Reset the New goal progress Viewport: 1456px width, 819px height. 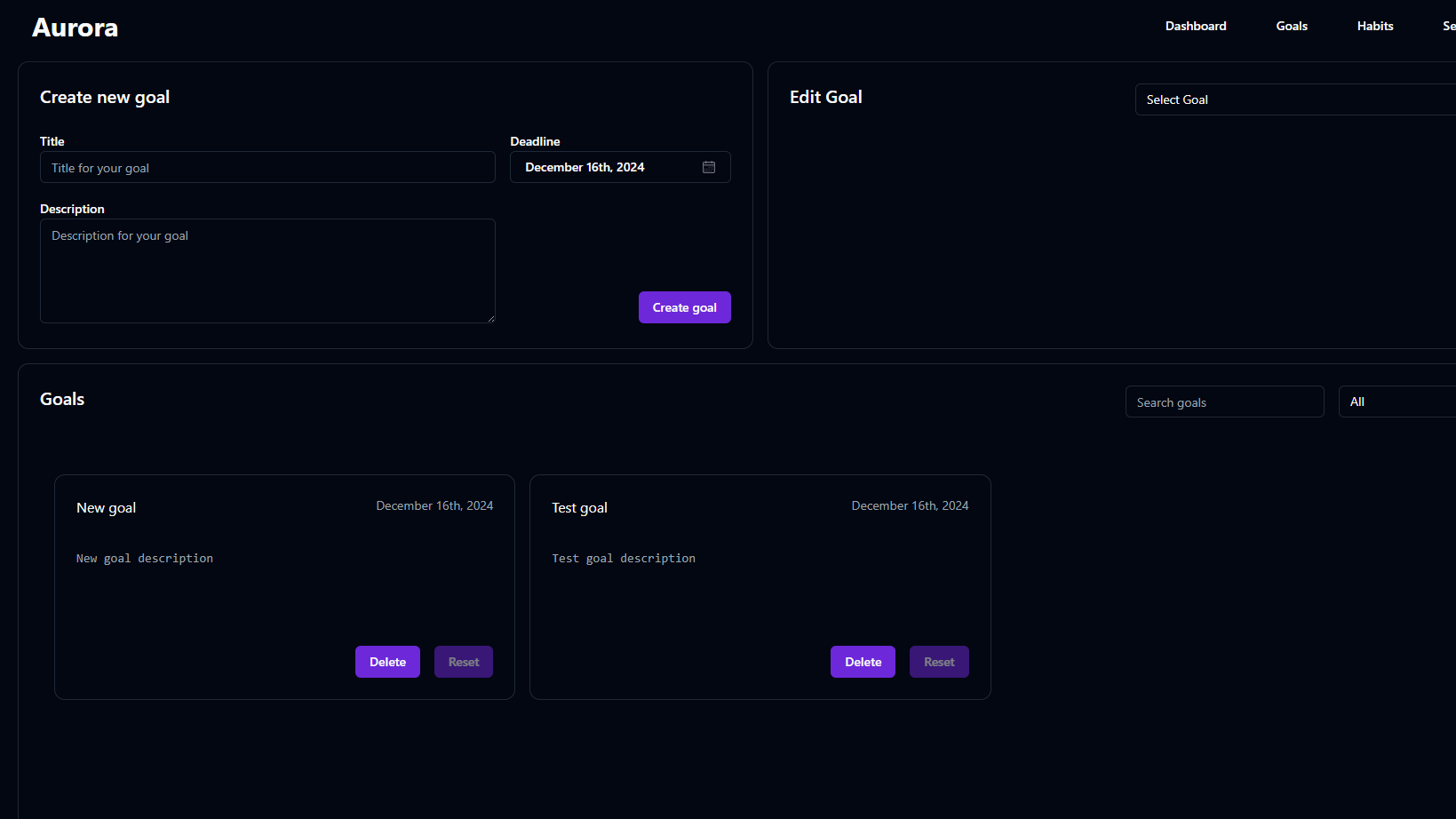463,661
